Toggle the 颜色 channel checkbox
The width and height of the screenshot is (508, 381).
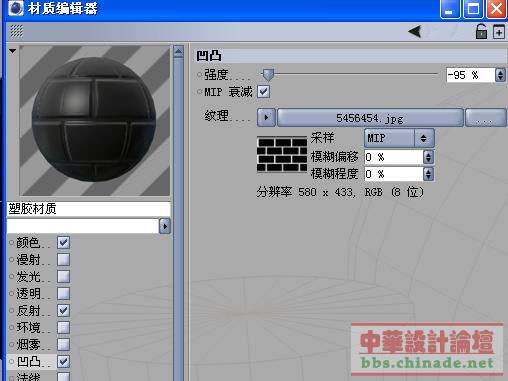coord(63,243)
